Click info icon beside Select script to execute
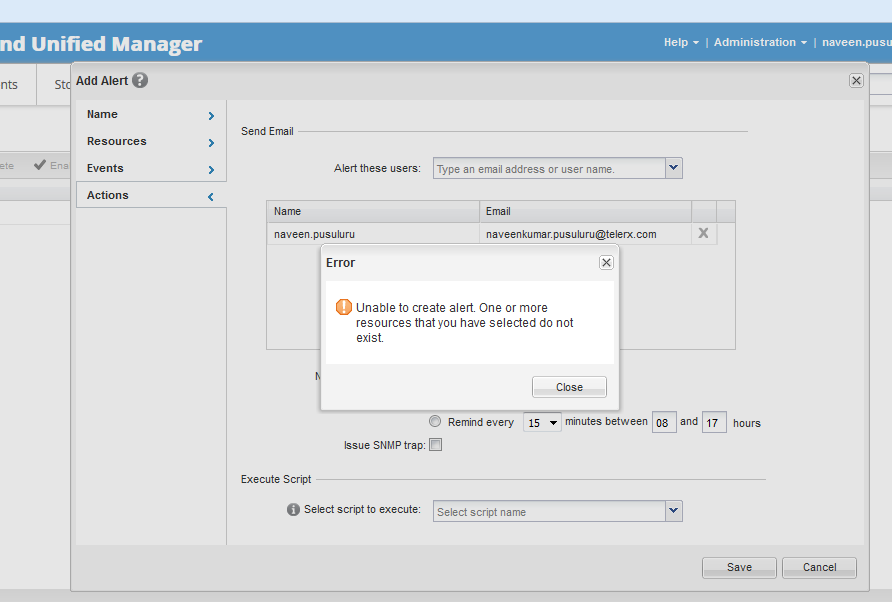Viewport: 892px width, 602px height. coord(293,509)
